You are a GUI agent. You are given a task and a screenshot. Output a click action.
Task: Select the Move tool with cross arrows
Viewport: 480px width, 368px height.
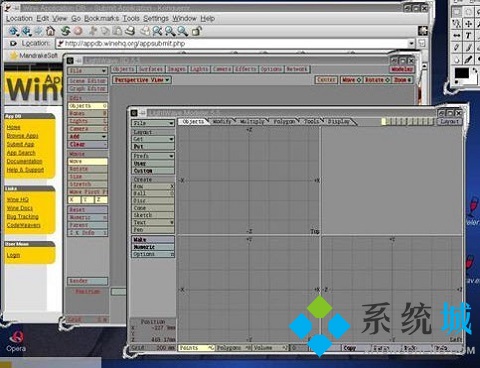[468, 24]
